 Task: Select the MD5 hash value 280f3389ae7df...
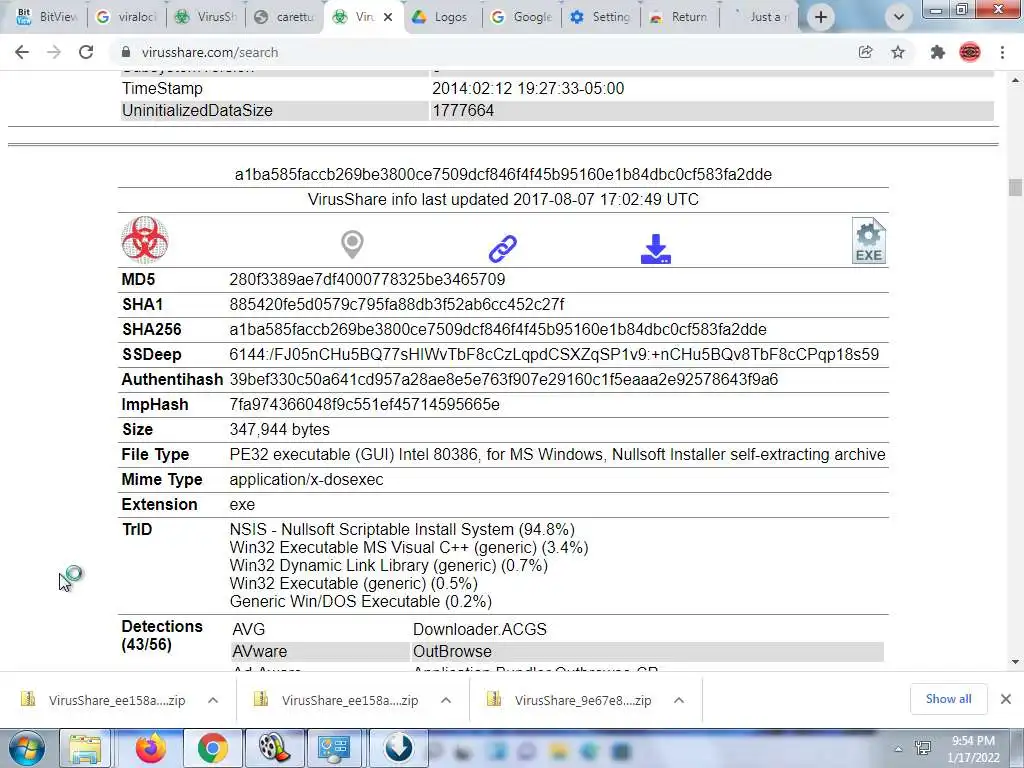(x=367, y=280)
